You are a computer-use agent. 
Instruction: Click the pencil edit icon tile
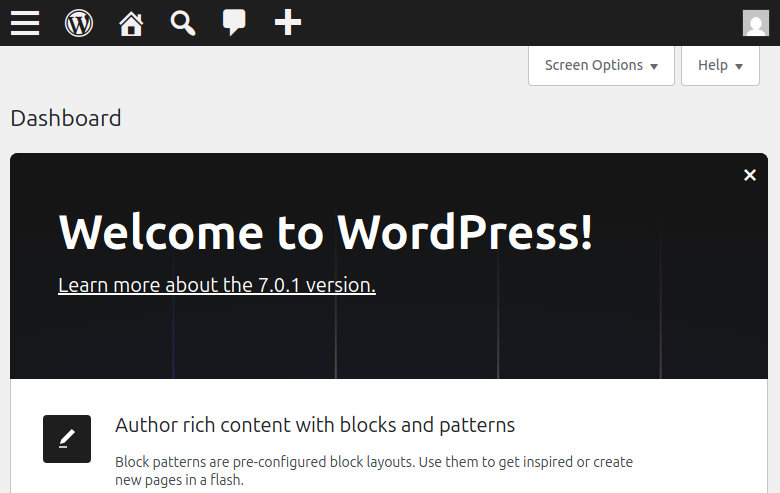(x=67, y=439)
